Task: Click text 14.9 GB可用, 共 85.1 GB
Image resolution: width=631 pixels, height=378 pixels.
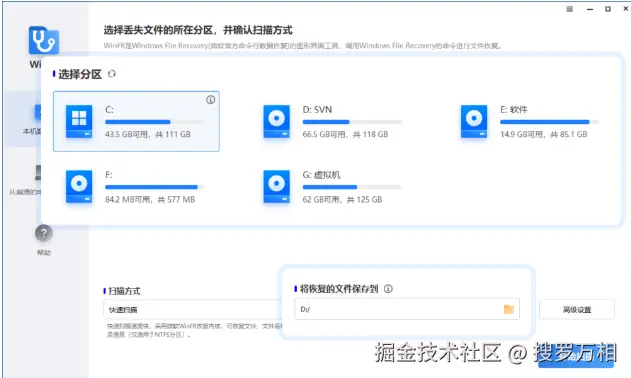Action: click(x=544, y=134)
